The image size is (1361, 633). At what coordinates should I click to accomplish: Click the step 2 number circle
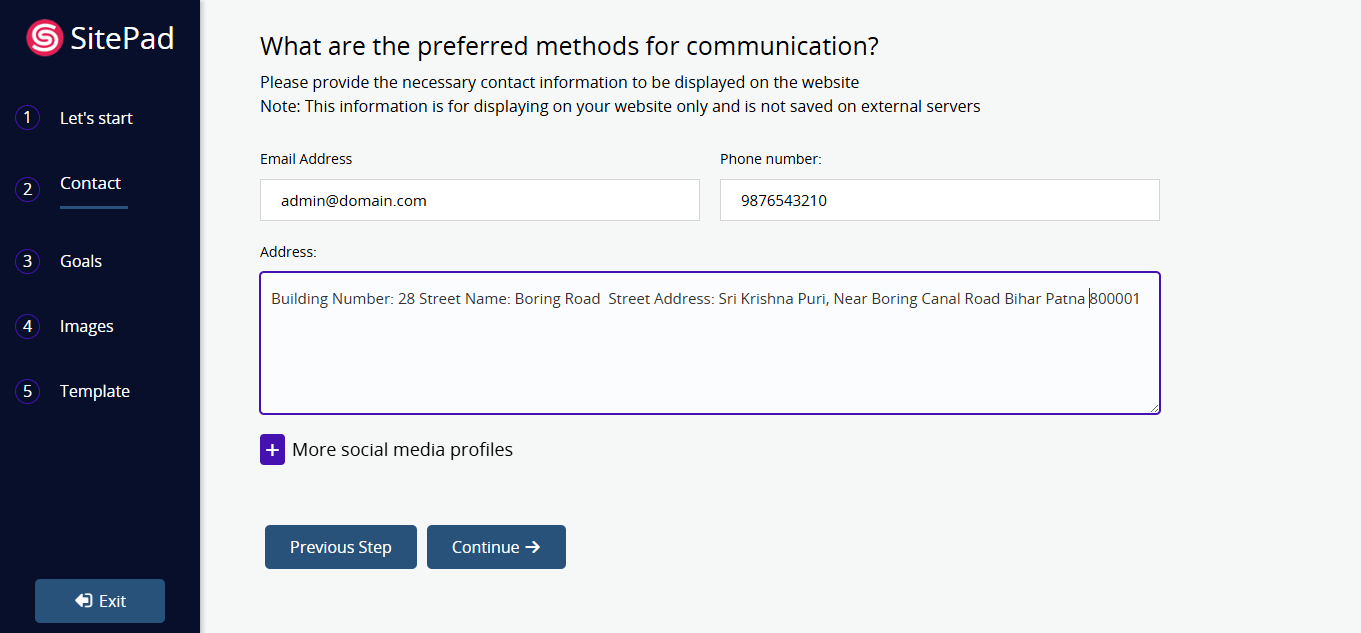27,188
